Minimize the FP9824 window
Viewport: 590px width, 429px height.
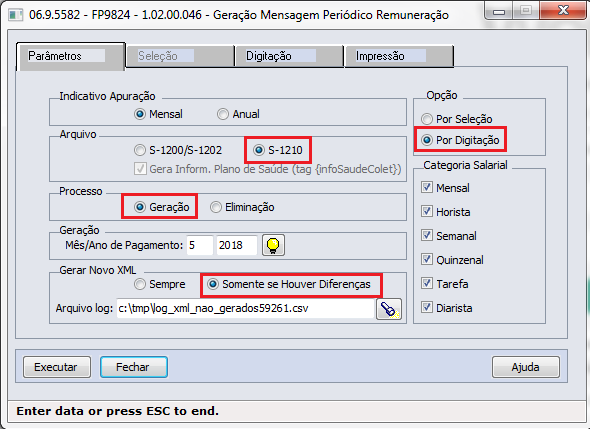click(499, 11)
